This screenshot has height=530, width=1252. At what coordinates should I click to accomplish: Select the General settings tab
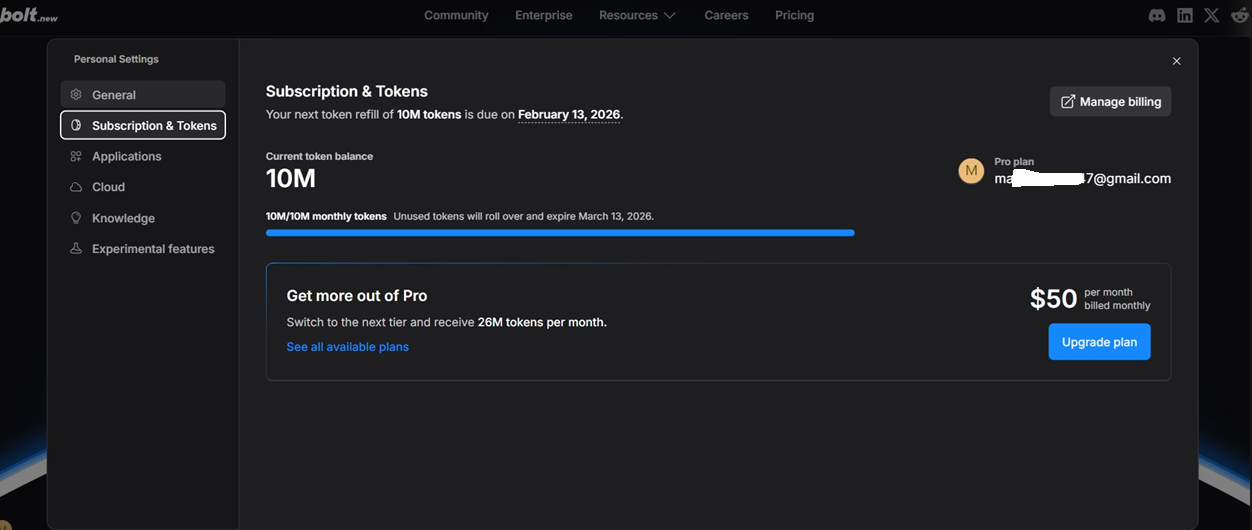tap(143, 95)
